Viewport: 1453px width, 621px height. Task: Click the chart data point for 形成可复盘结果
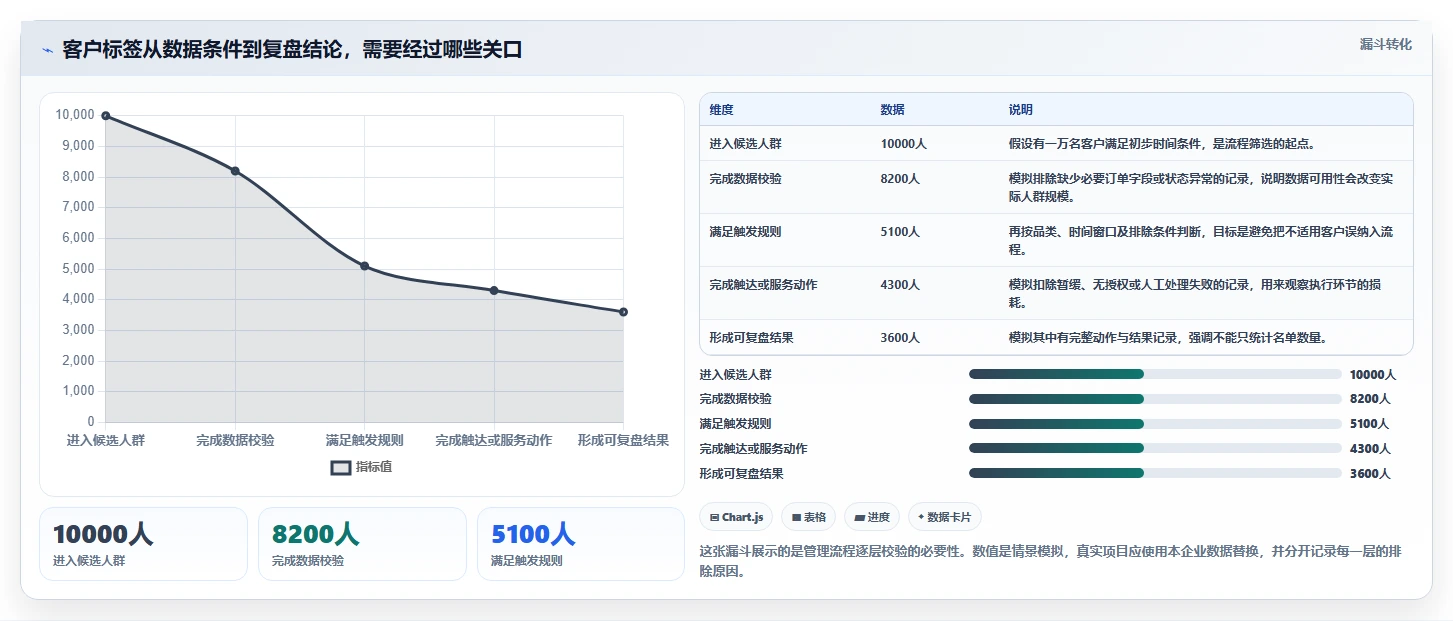(x=623, y=312)
